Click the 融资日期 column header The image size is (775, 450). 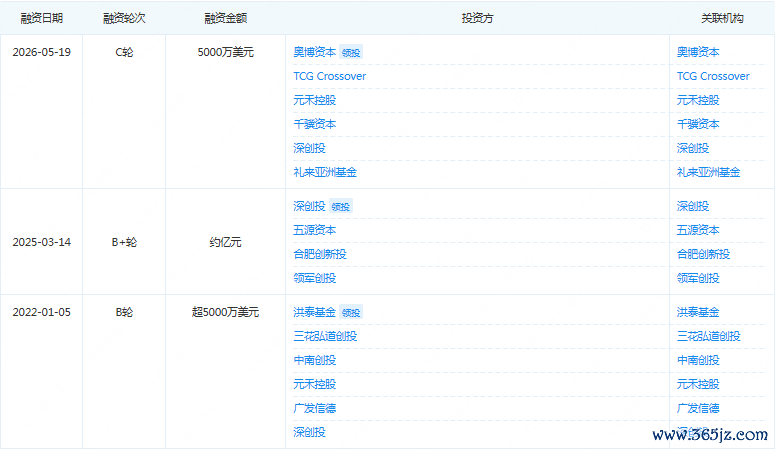42,18
